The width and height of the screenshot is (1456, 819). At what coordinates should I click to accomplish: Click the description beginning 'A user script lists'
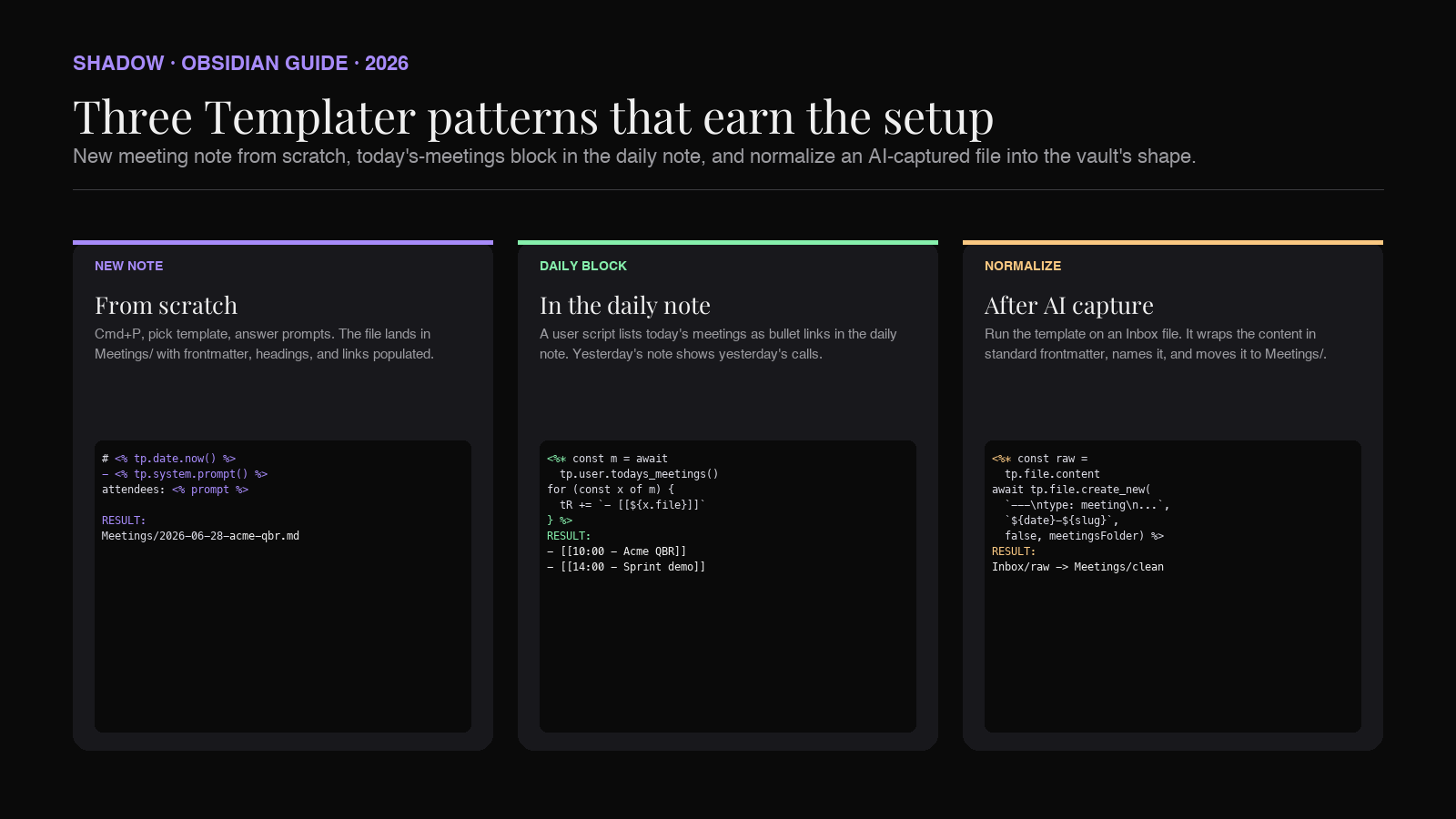click(x=718, y=344)
